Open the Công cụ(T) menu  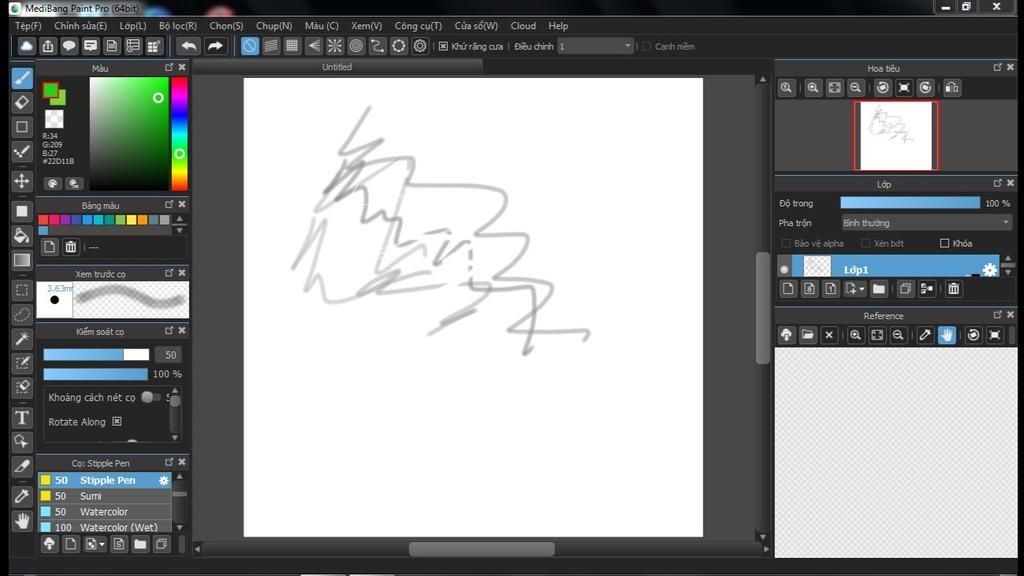coord(418,26)
